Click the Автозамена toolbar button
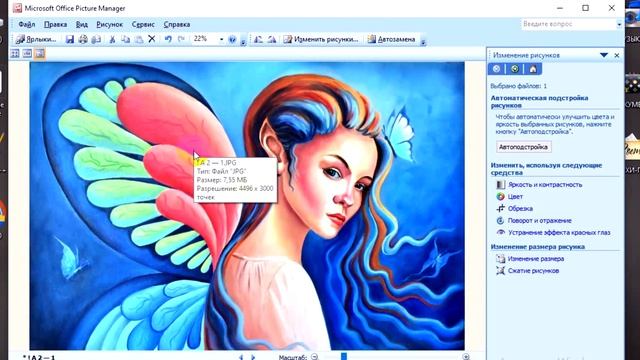This screenshot has width=640, height=360. tap(391, 39)
